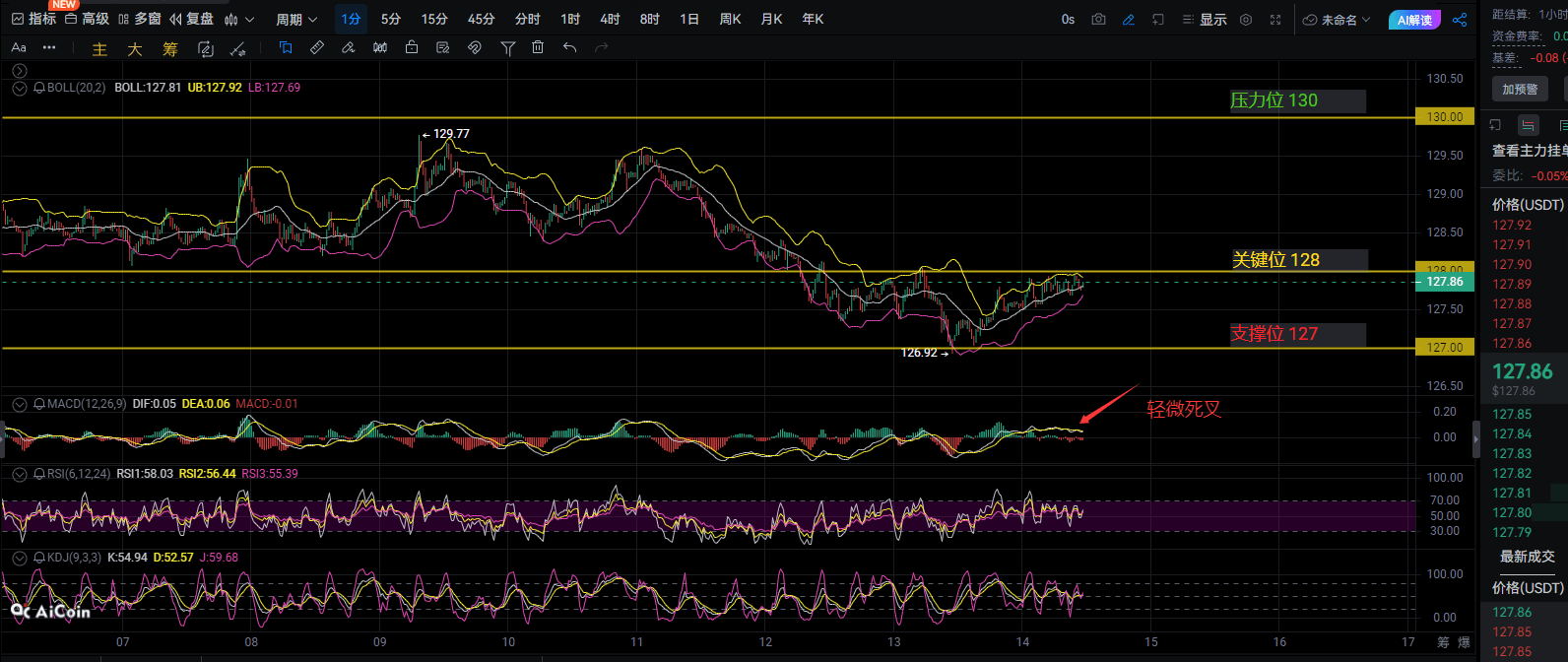This screenshot has width=1568, height=662.
Task: Click the undo arrow icon
Action: pyautogui.click(x=569, y=47)
